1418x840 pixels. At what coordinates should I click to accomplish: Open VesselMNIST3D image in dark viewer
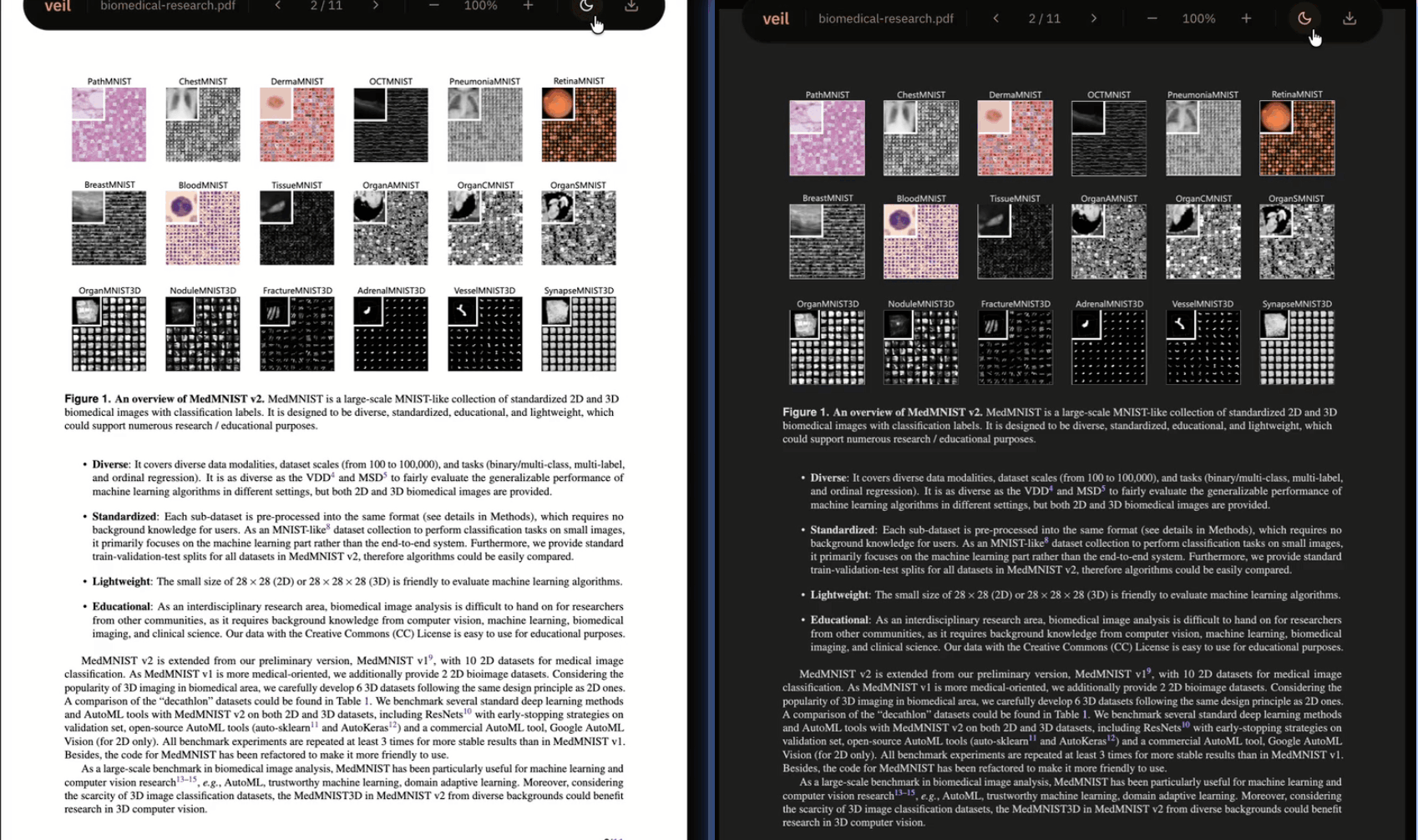[1203, 347]
